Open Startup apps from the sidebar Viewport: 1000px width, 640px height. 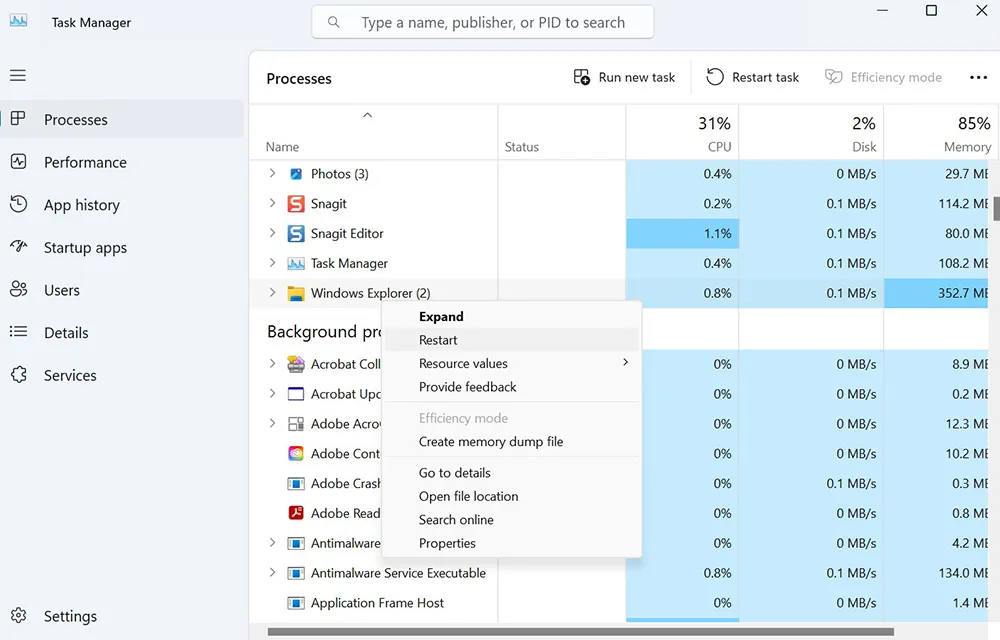(x=86, y=247)
